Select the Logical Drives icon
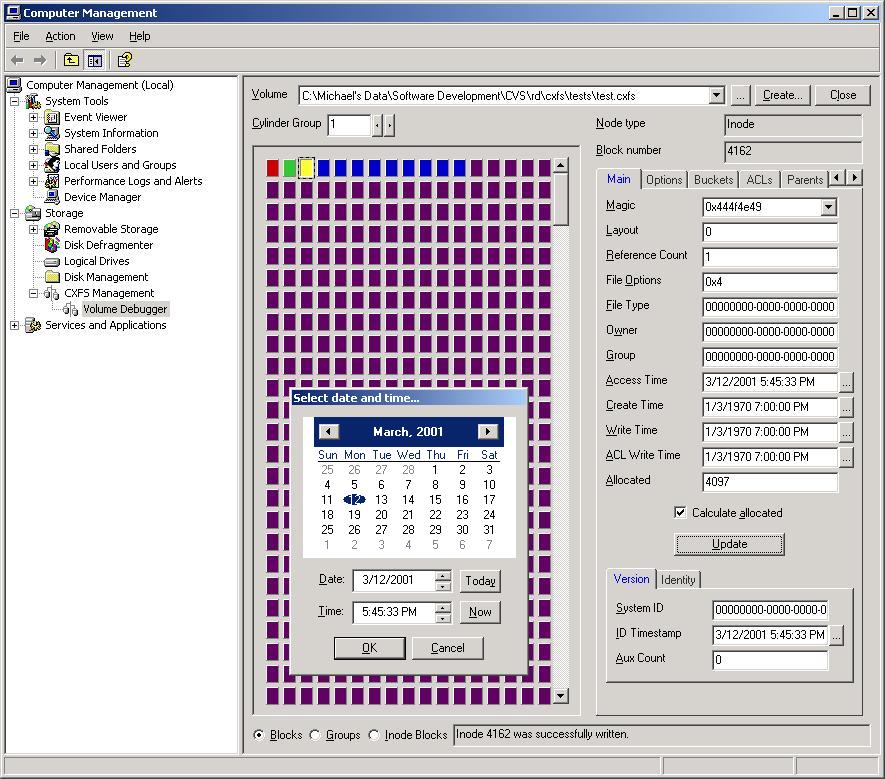Image resolution: width=885 pixels, height=779 pixels. coord(52,261)
